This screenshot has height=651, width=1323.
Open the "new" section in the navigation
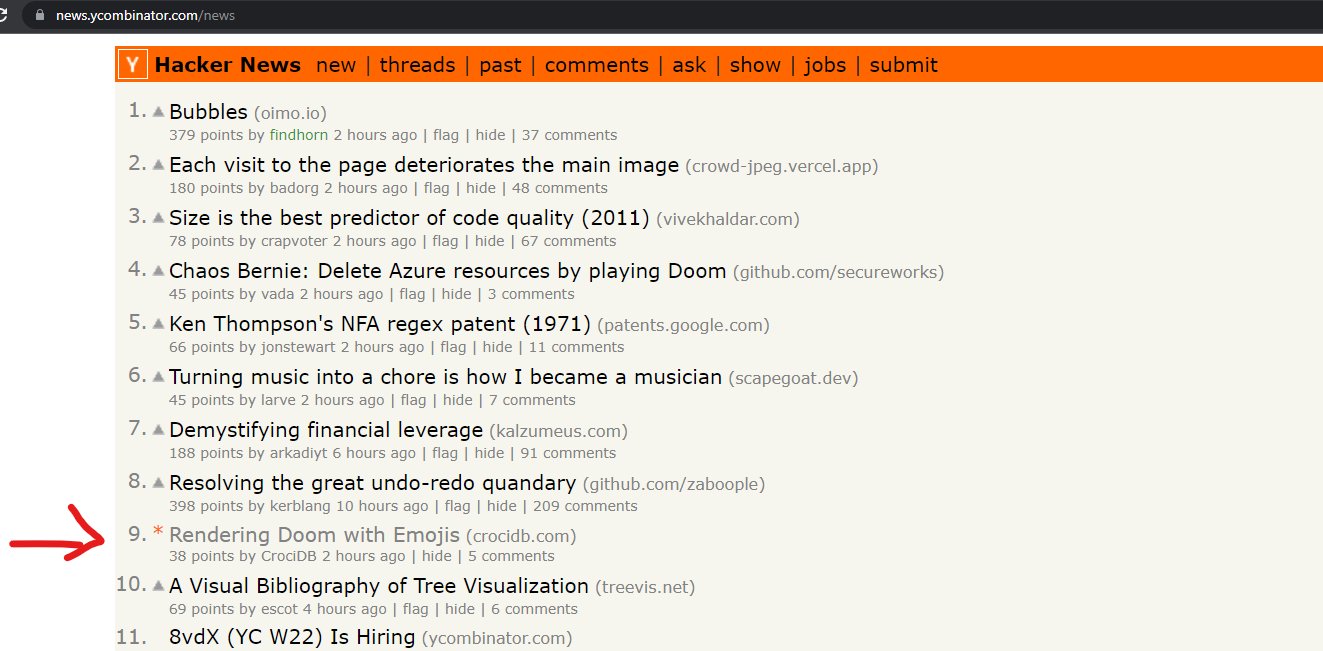click(x=336, y=64)
